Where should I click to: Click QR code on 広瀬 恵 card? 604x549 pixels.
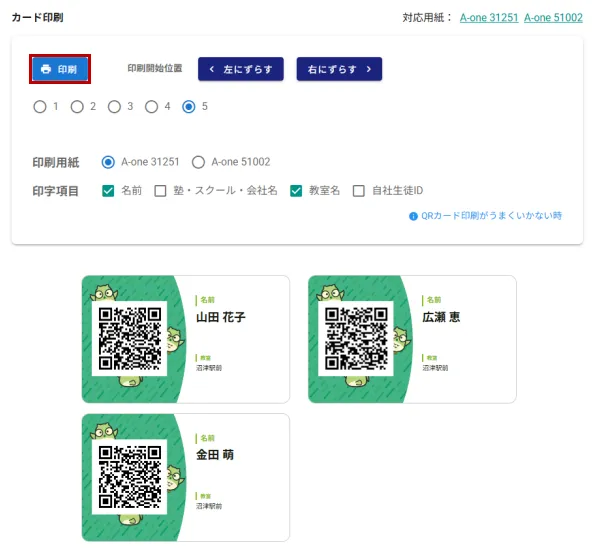[356, 339]
